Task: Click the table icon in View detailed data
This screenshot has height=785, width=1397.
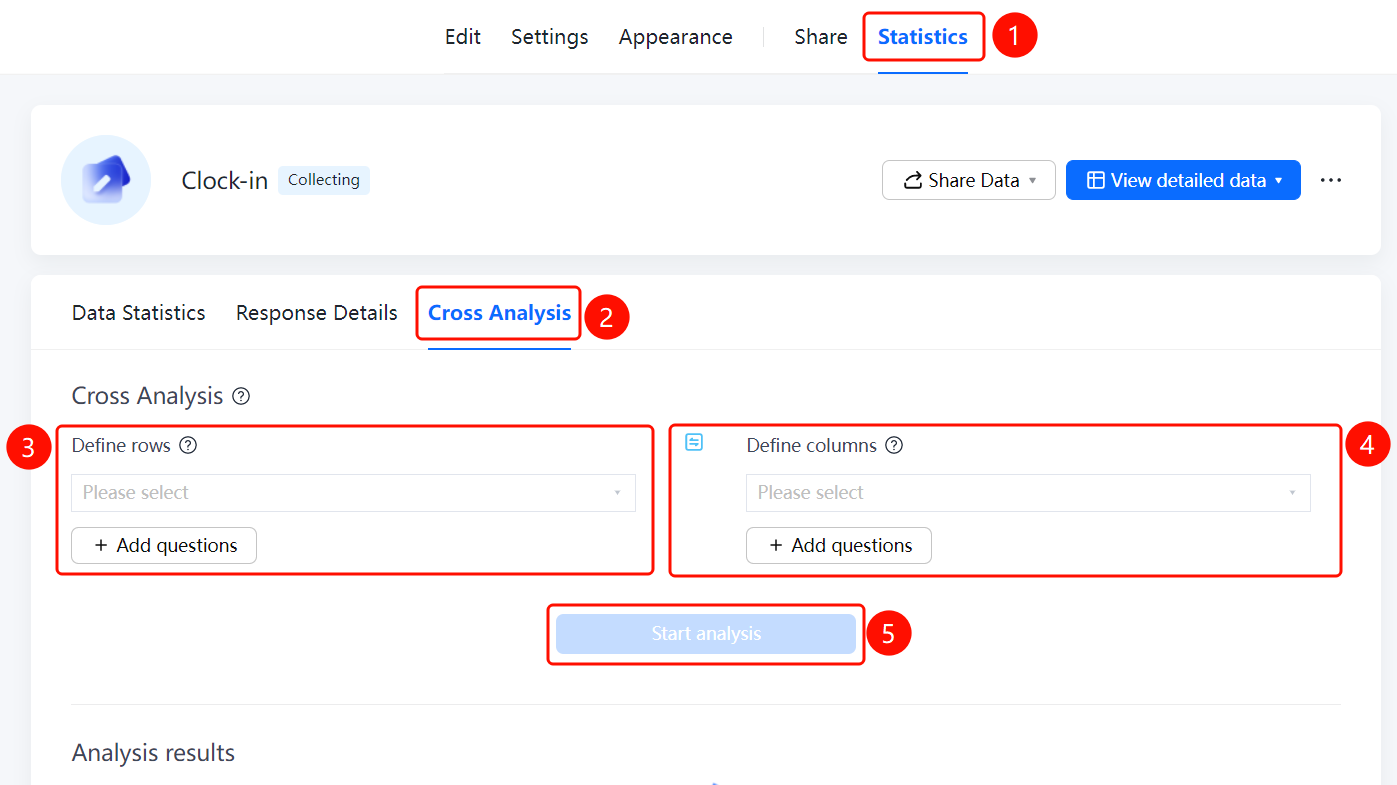Action: click(1096, 181)
